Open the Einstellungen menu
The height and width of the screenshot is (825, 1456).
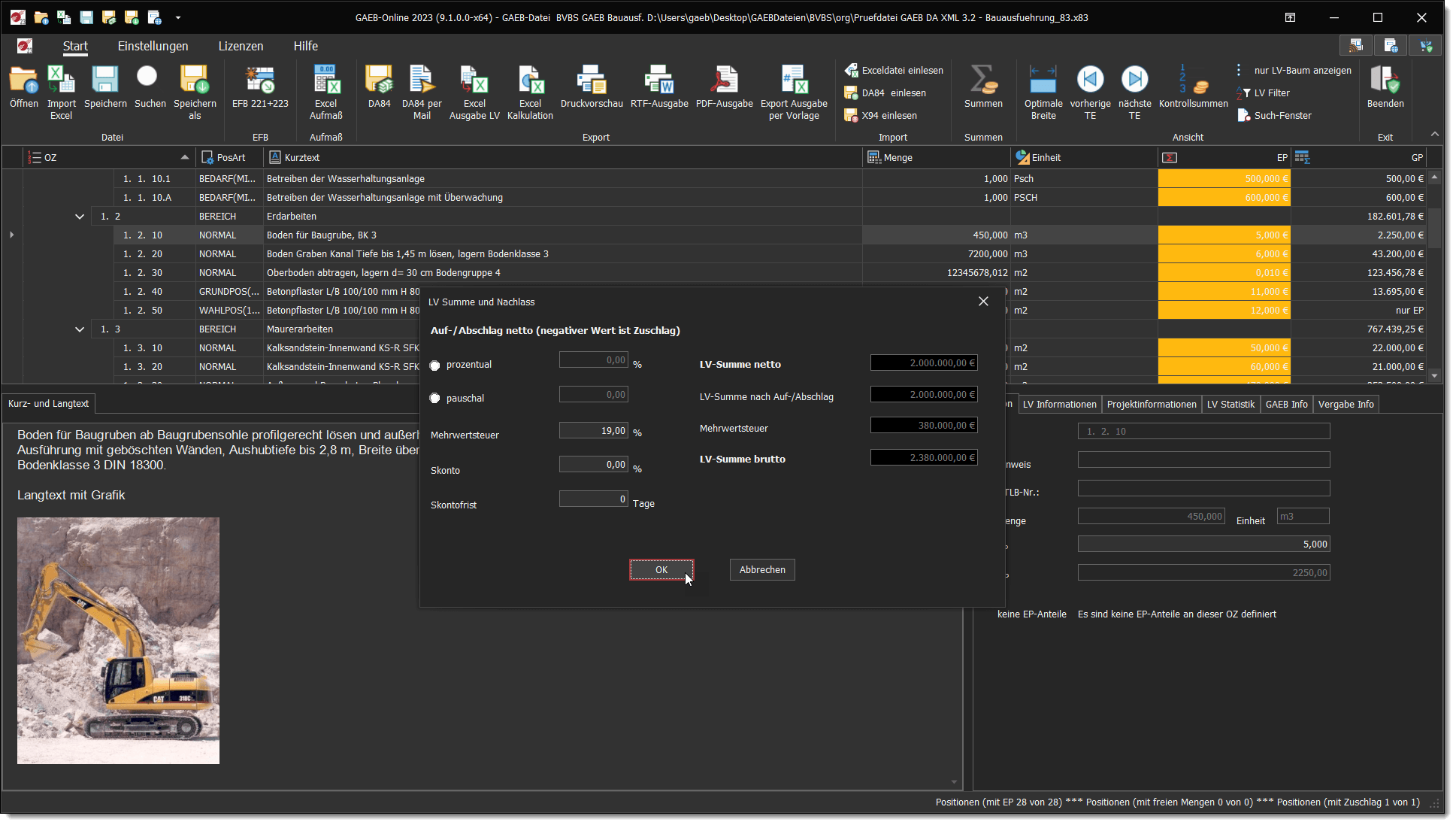coord(152,46)
